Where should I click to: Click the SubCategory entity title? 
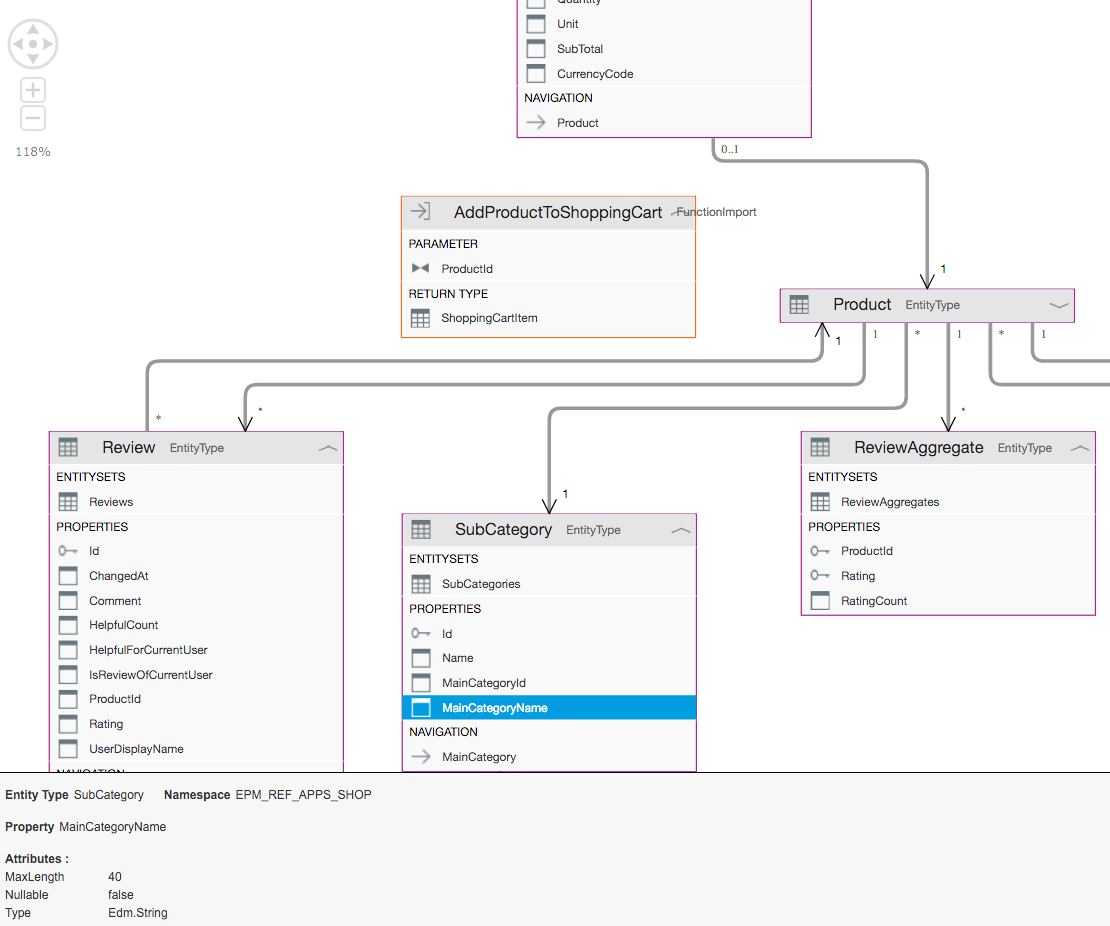[x=503, y=530]
